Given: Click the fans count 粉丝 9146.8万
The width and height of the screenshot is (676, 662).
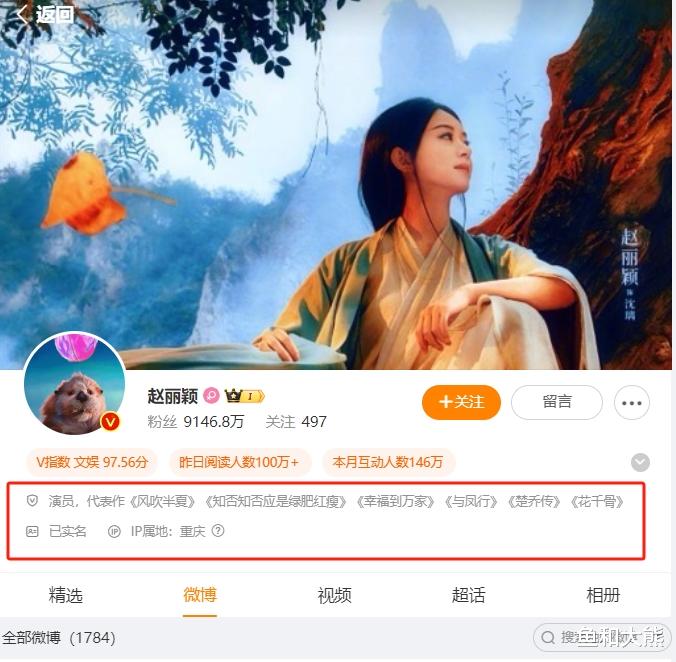Looking at the screenshot, I should click(196, 422).
